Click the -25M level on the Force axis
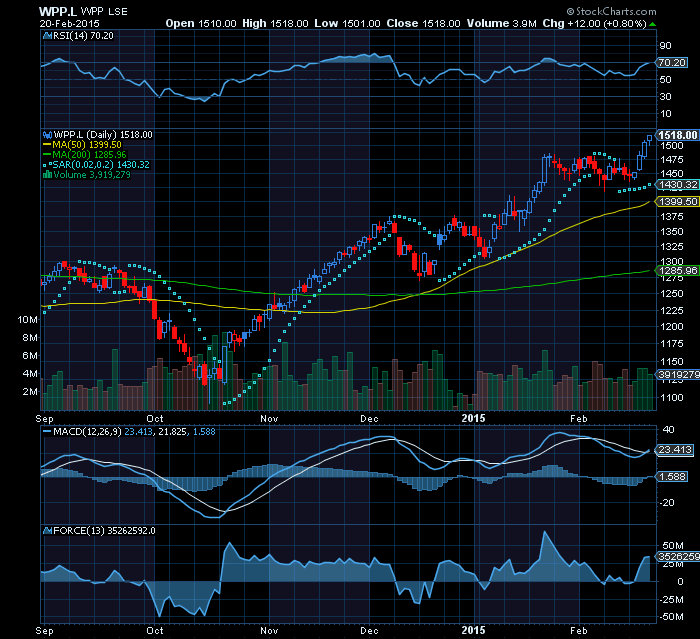700x639 pixels. [671, 599]
